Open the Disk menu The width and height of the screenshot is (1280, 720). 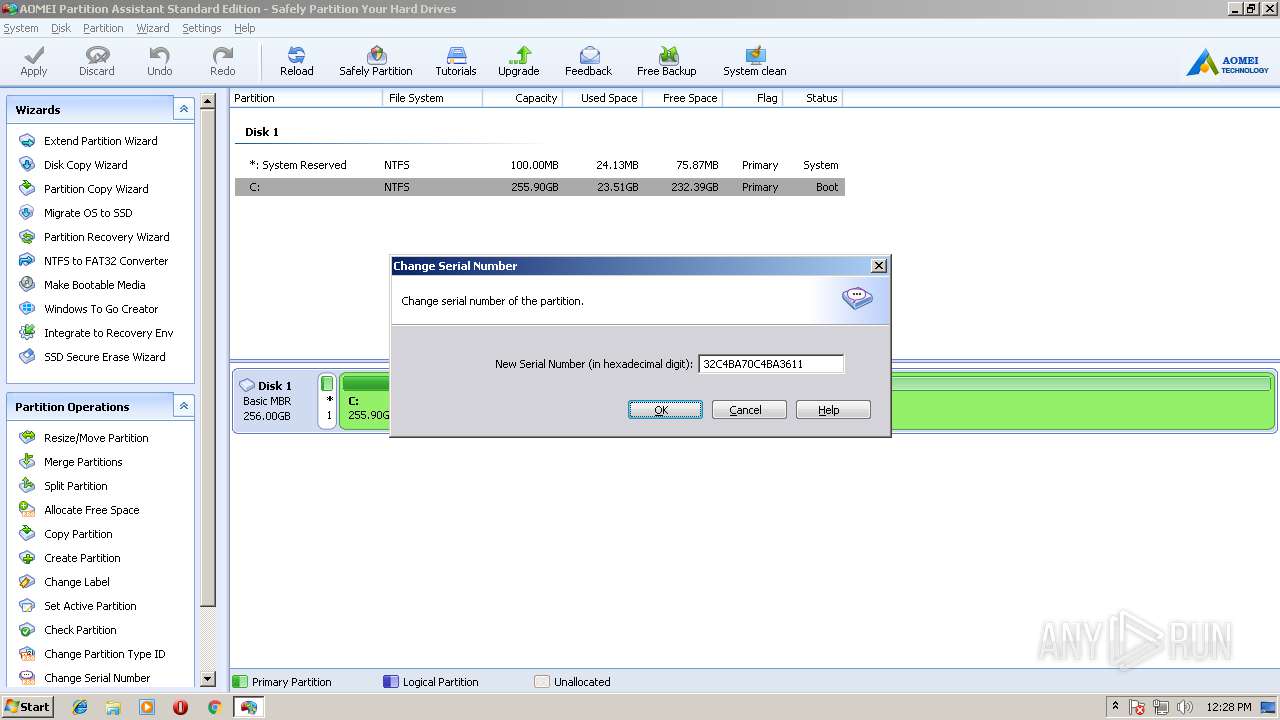[x=61, y=28]
